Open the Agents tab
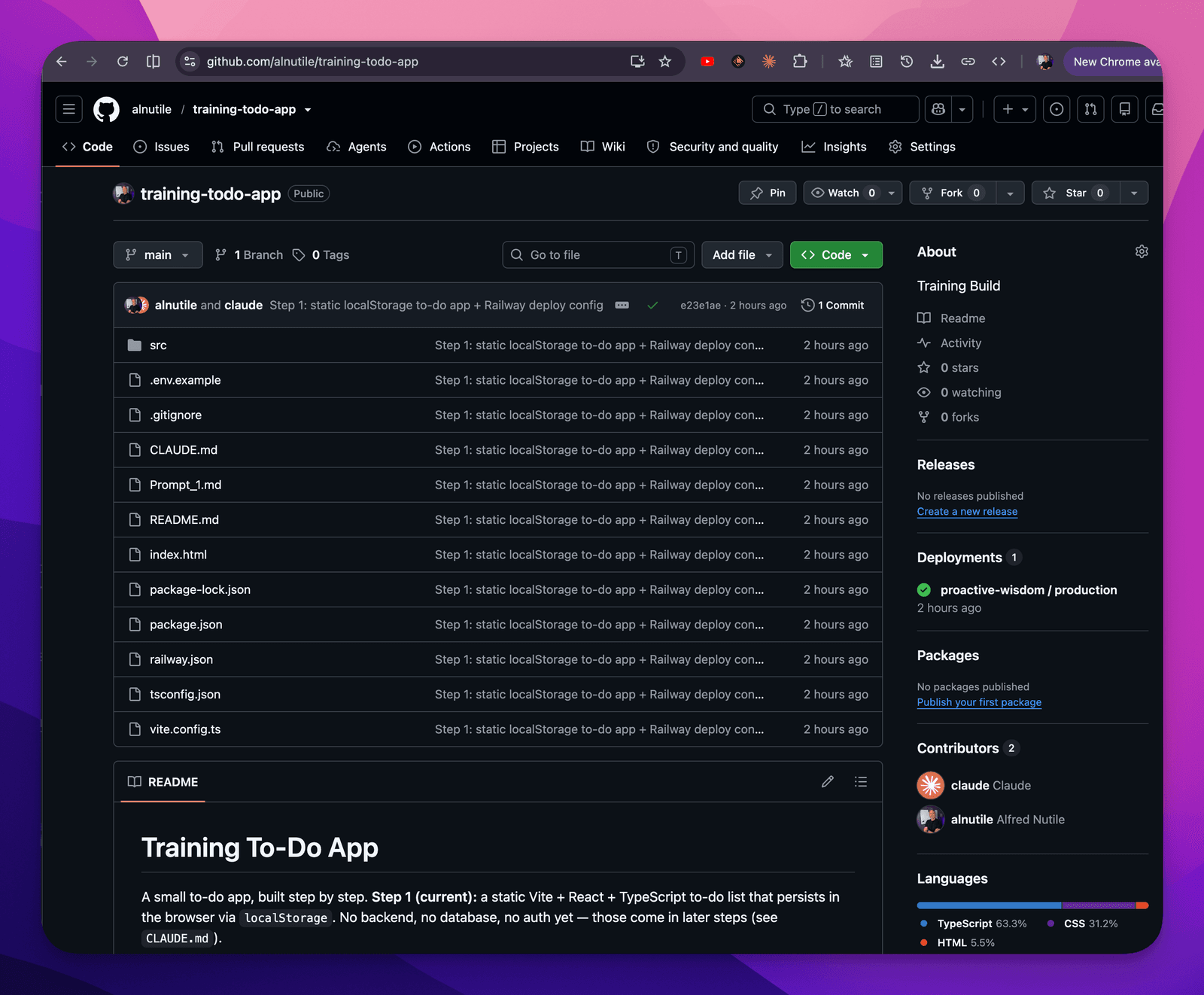 (x=357, y=147)
